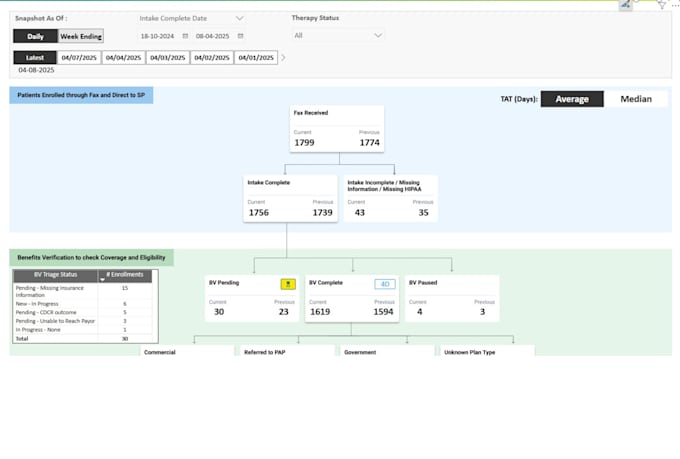Click Fax Received current value 1799
Screen dimensions: 680x459
coord(304,143)
